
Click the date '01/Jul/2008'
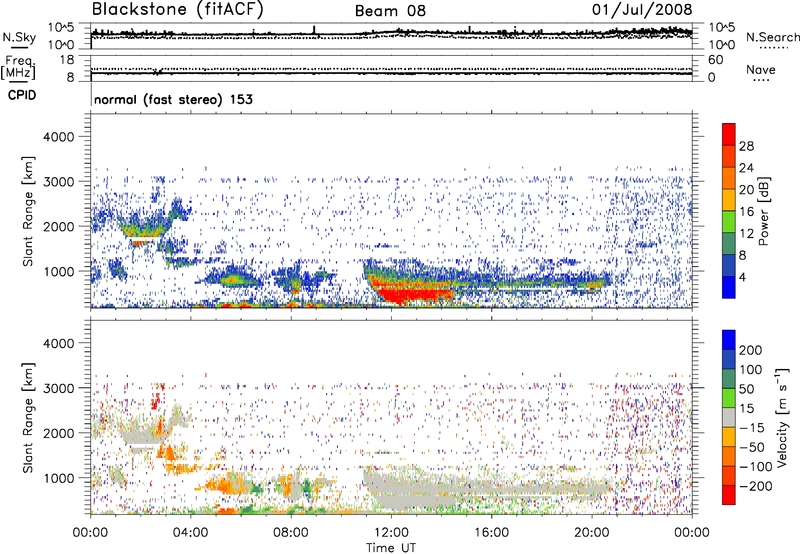[x=642, y=10]
